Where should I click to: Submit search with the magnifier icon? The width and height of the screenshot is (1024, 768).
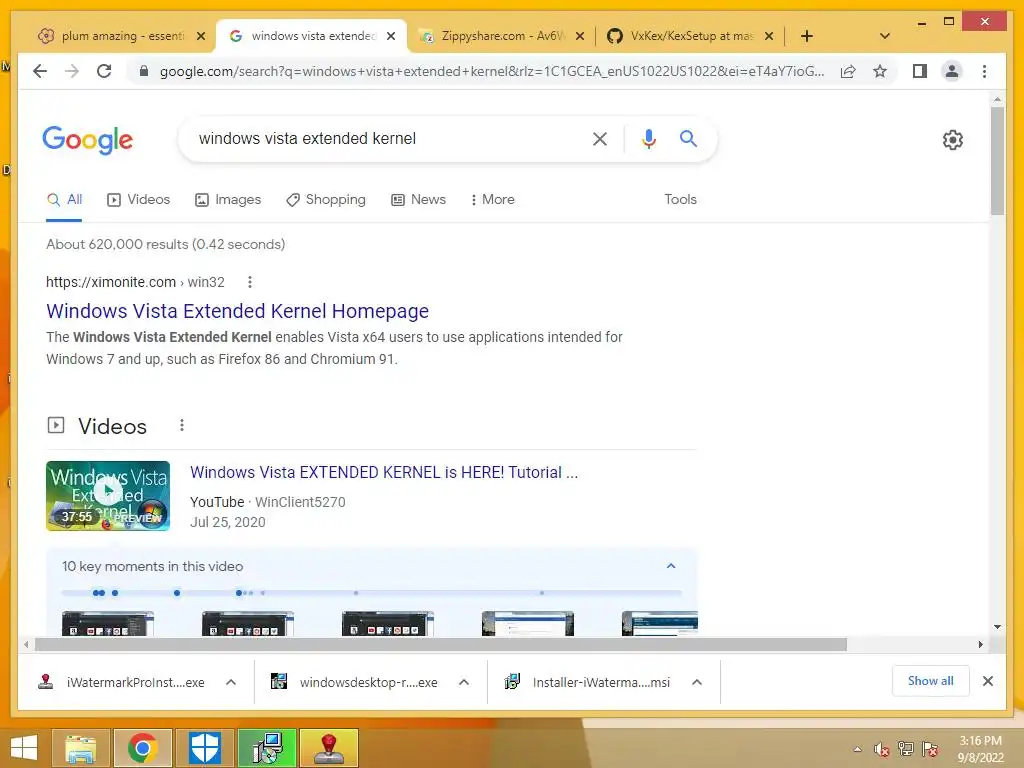688,138
